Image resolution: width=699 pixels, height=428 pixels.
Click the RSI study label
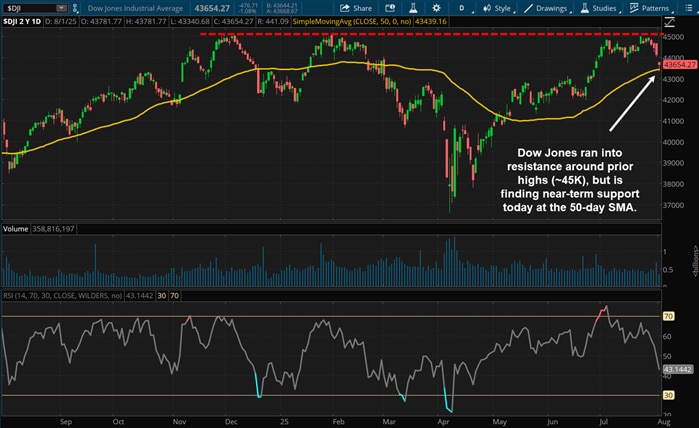[62, 296]
